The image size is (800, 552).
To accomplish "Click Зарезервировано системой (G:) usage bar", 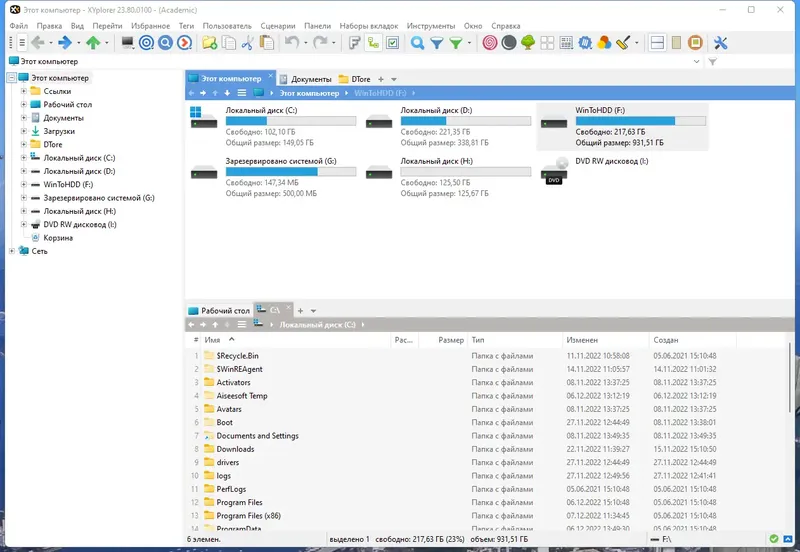I will pyautogui.click(x=291, y=172).
